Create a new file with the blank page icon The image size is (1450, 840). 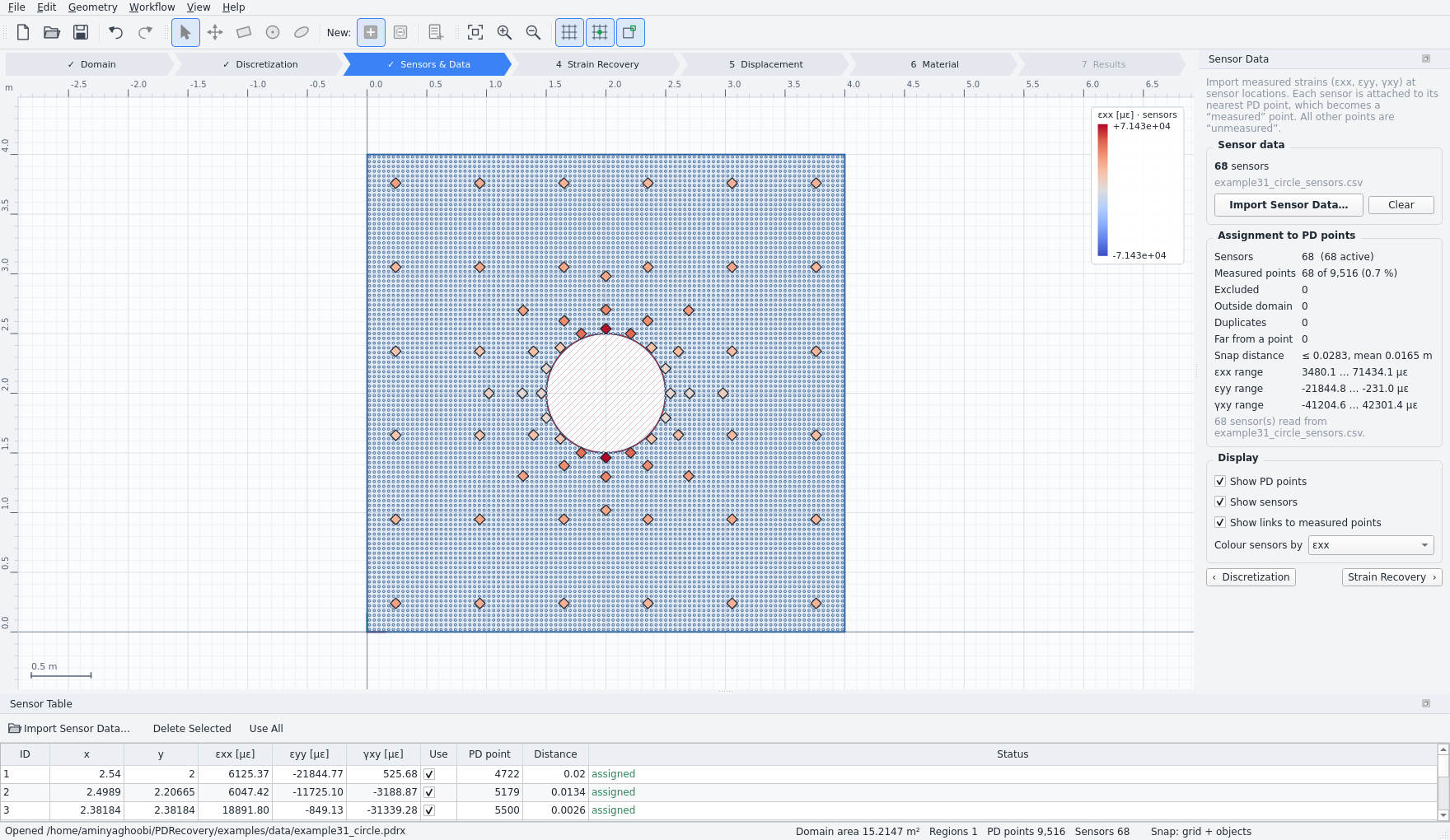(23, 32)
